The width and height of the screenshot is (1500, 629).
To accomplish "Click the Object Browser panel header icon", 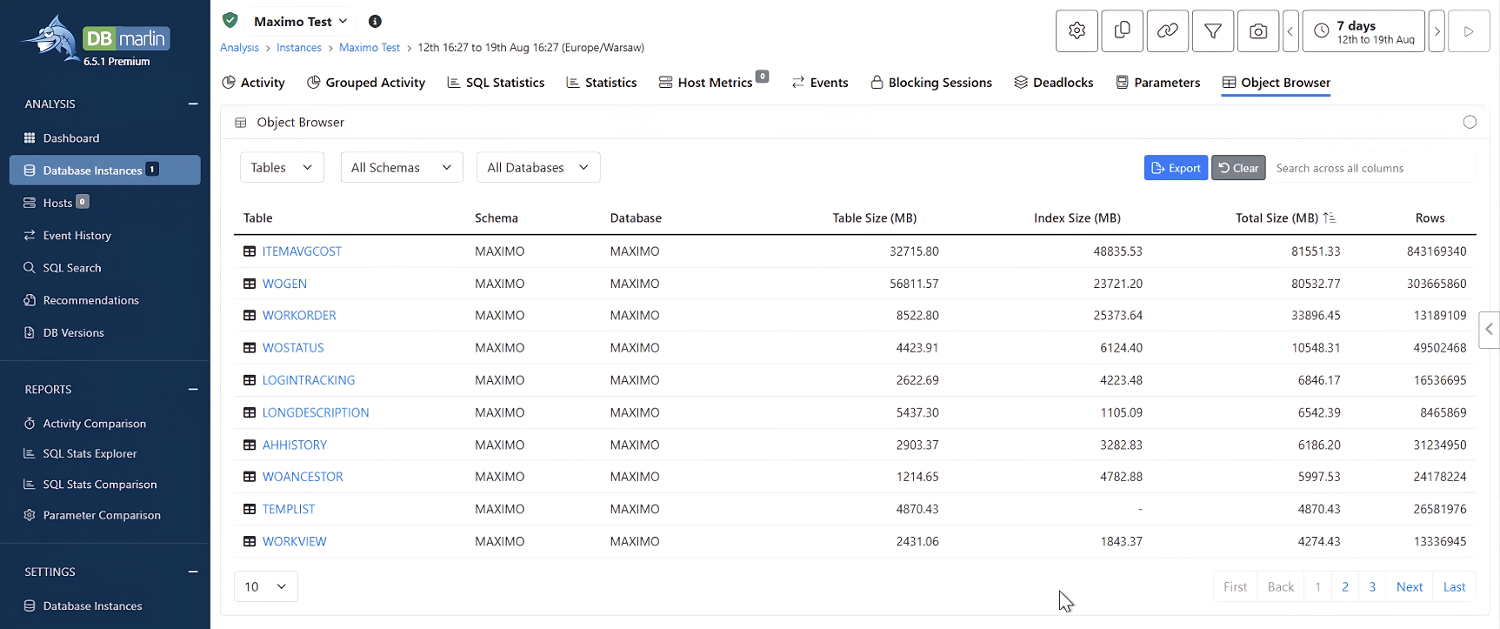I will pyautogui.click(x=240, y=122).
